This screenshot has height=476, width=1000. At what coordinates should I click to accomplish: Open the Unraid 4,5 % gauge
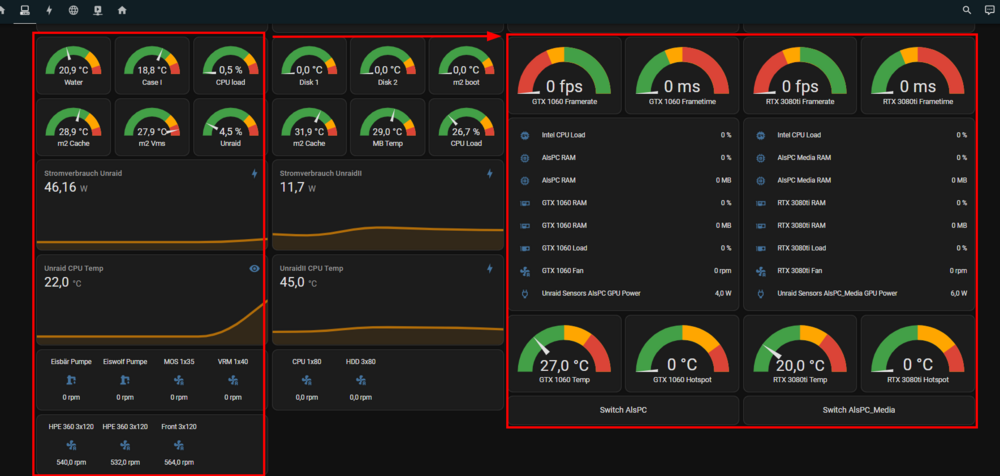pos(230,127)
